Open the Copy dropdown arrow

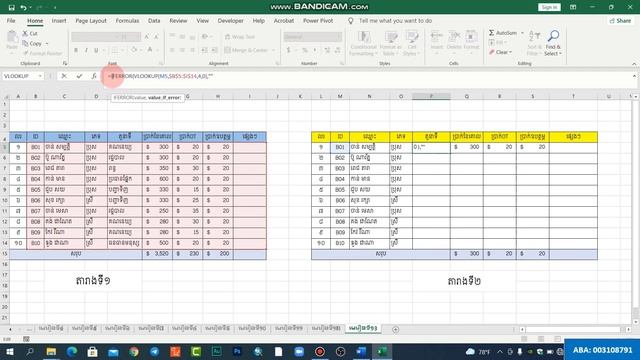click(x=47, y=44)
